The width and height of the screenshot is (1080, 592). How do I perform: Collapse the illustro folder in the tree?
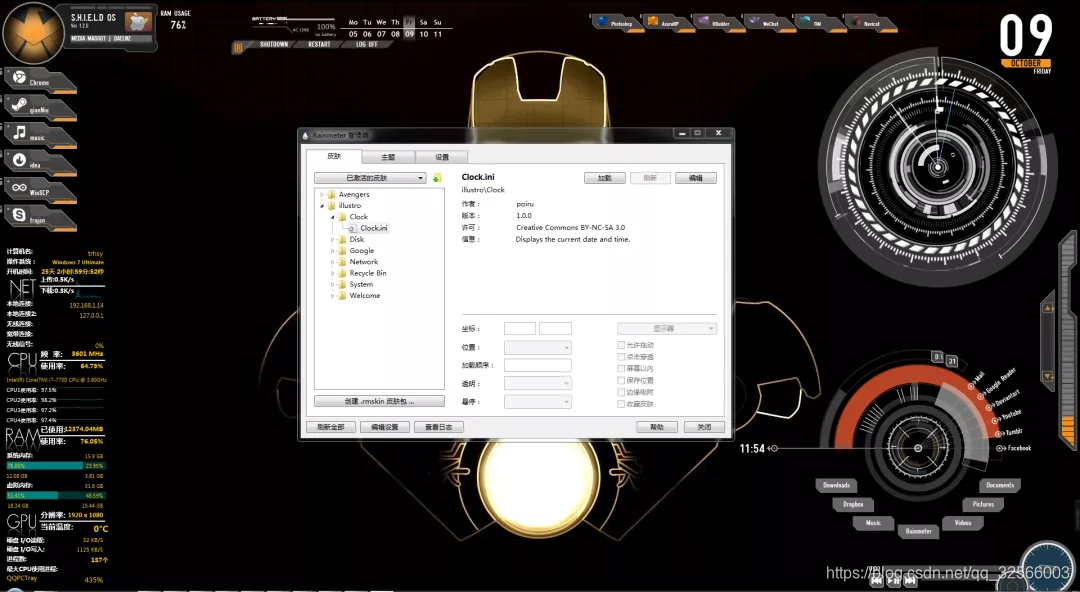(322, 205)
